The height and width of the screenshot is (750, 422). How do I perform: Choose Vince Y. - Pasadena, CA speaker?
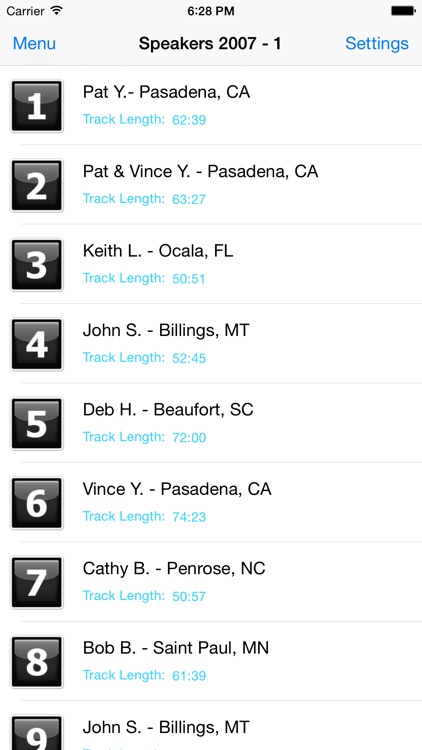211,503
